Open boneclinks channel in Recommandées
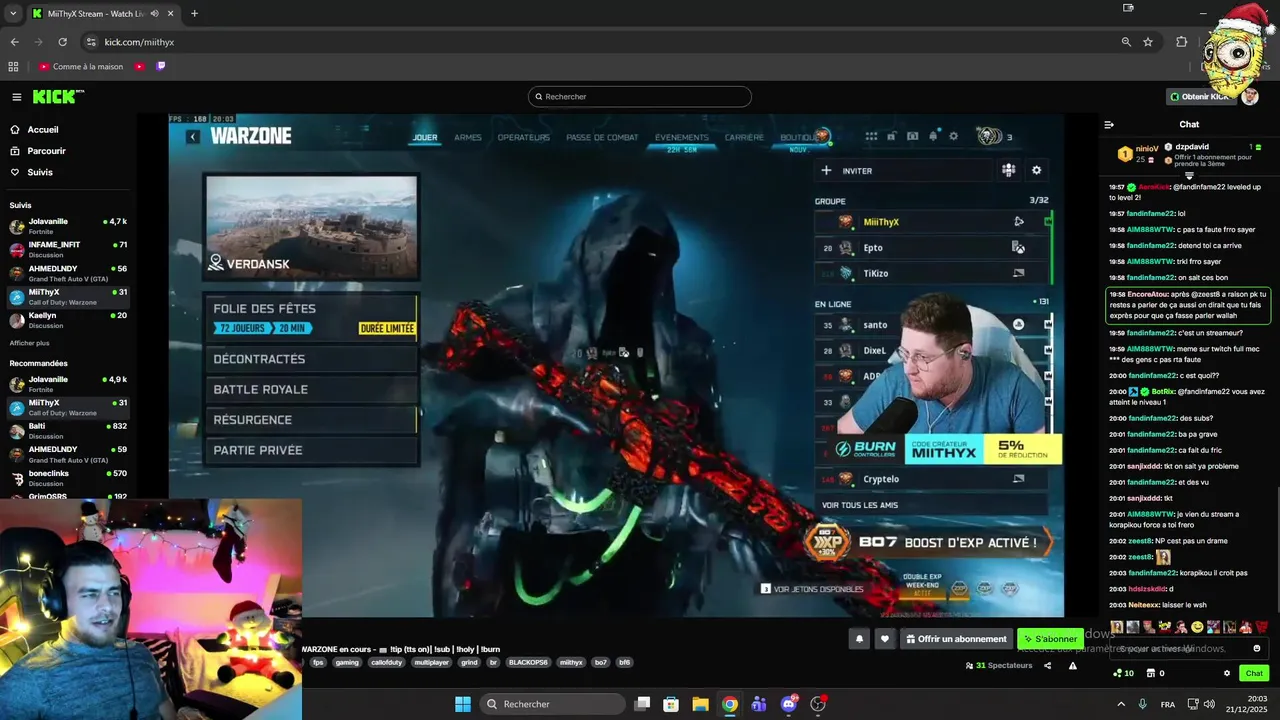The width and height of the screenshot is (1280, 720). tap(68, 477)
